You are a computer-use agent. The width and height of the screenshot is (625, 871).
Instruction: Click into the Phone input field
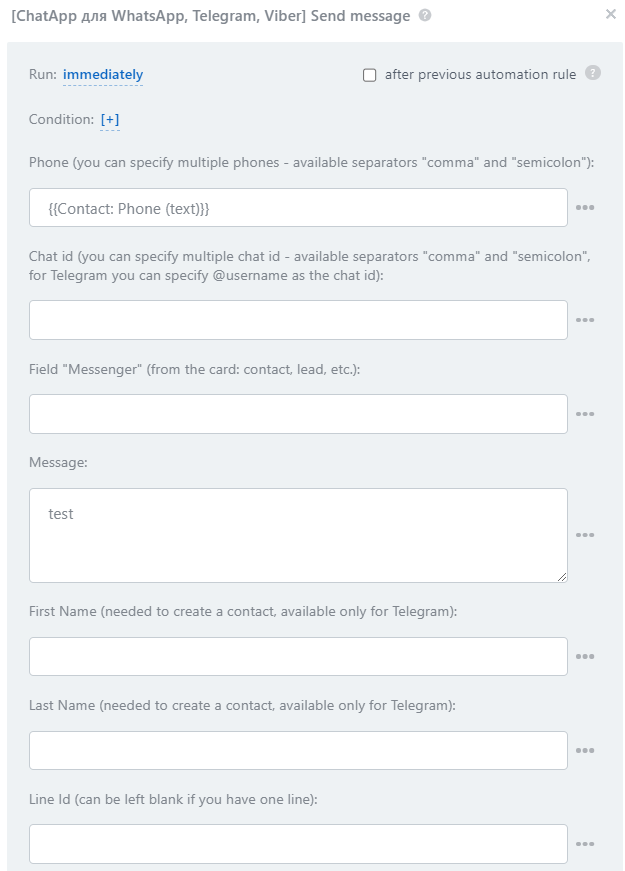click(x=298, y=208)
